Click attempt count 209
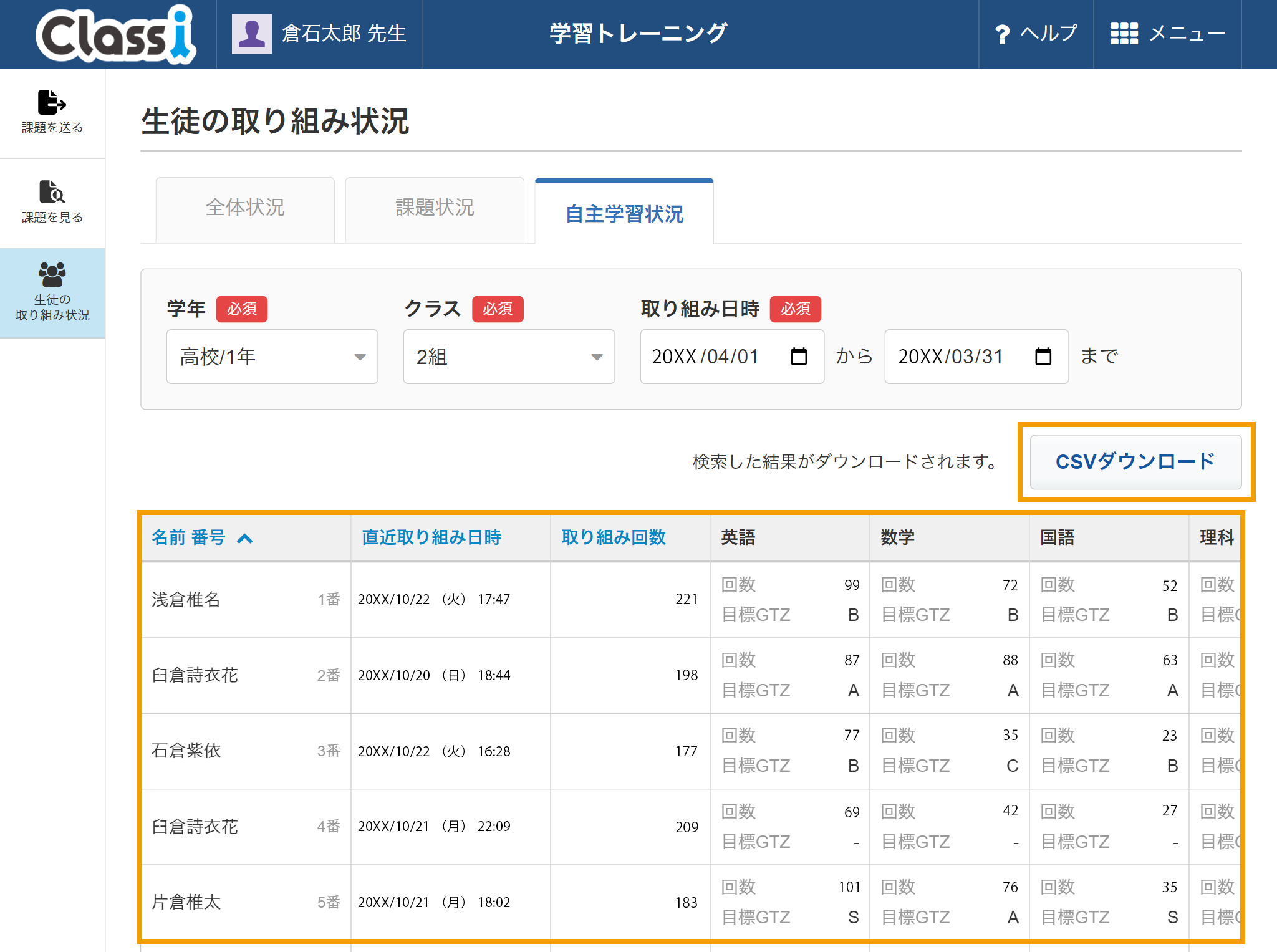 [687, 827]
